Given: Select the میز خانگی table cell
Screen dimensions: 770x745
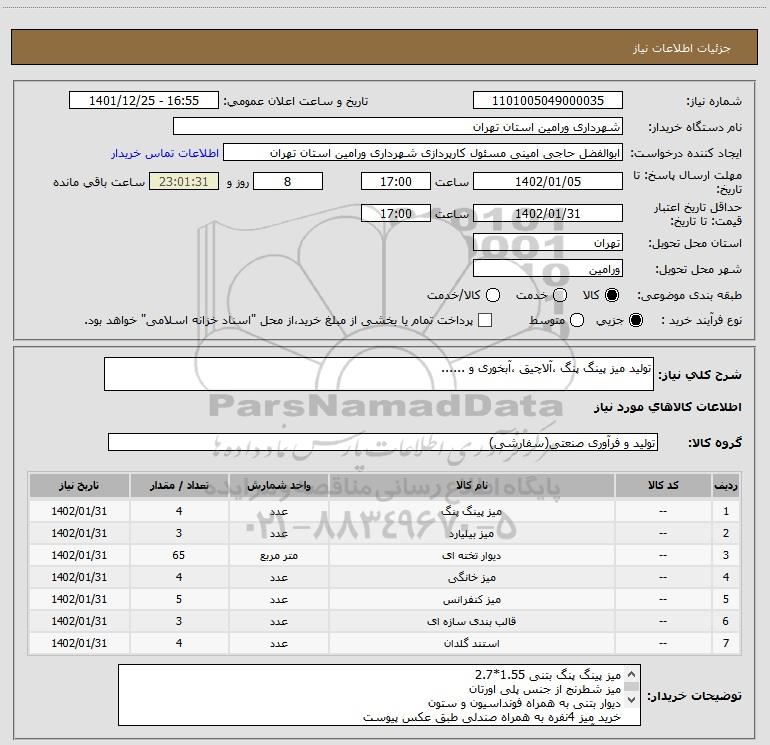Looking at the screenshot, I should point(471,578).
